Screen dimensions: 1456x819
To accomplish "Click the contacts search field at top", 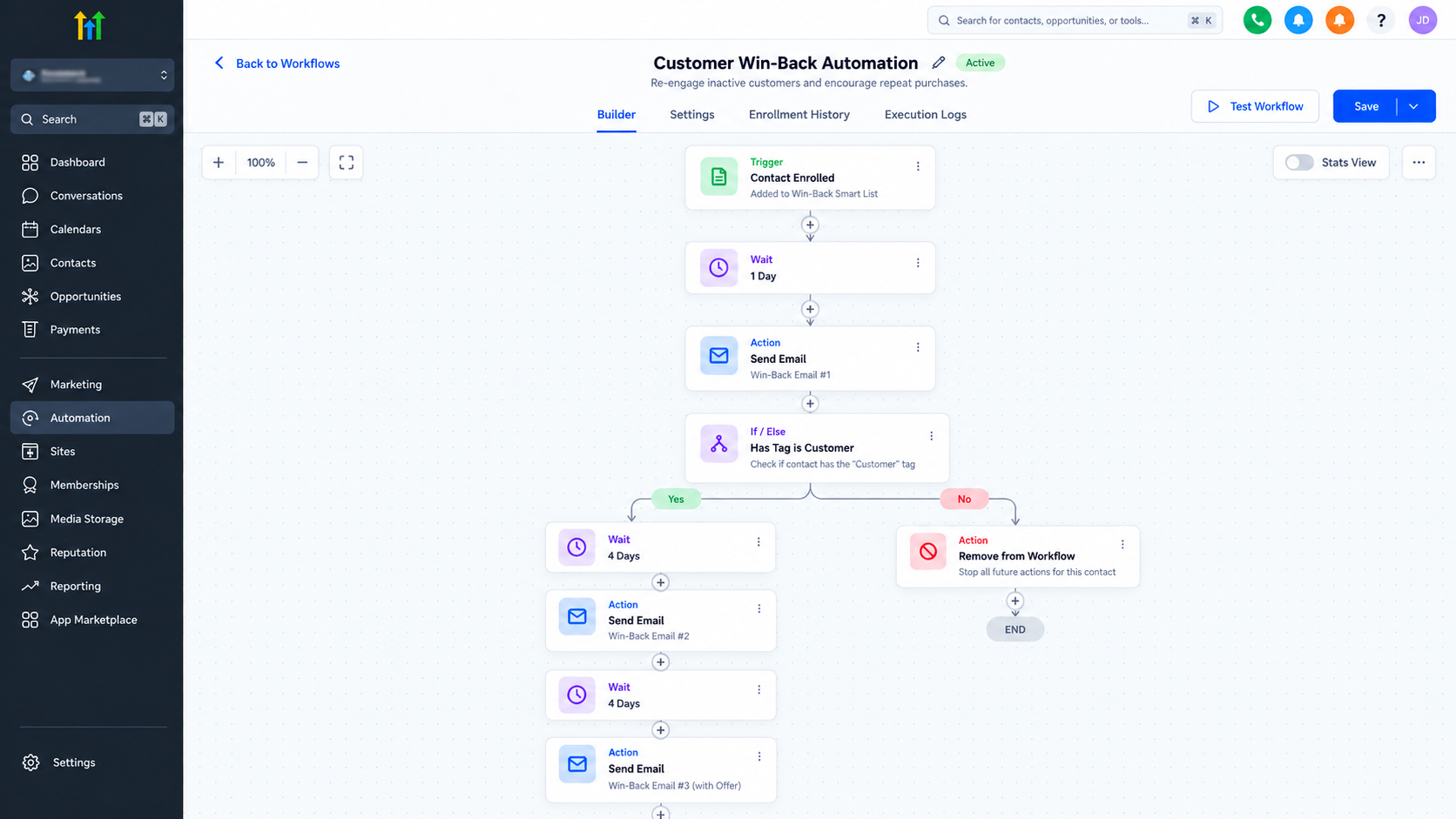I will [1075, 20].
